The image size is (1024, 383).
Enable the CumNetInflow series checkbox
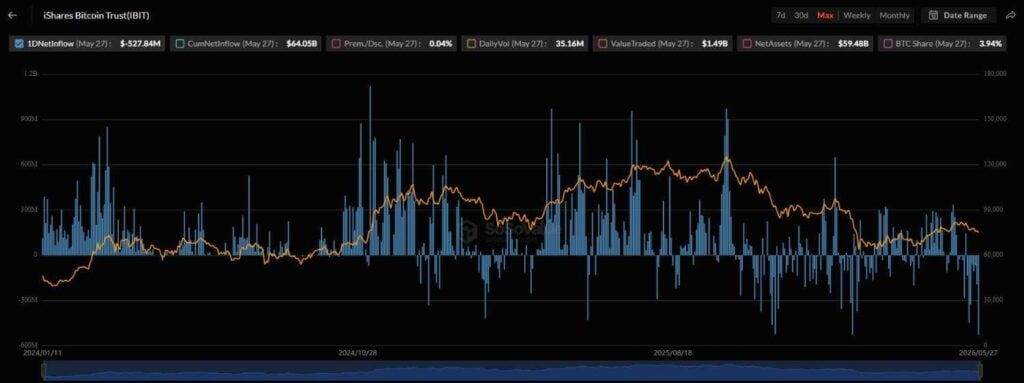[x=180, y=44]
